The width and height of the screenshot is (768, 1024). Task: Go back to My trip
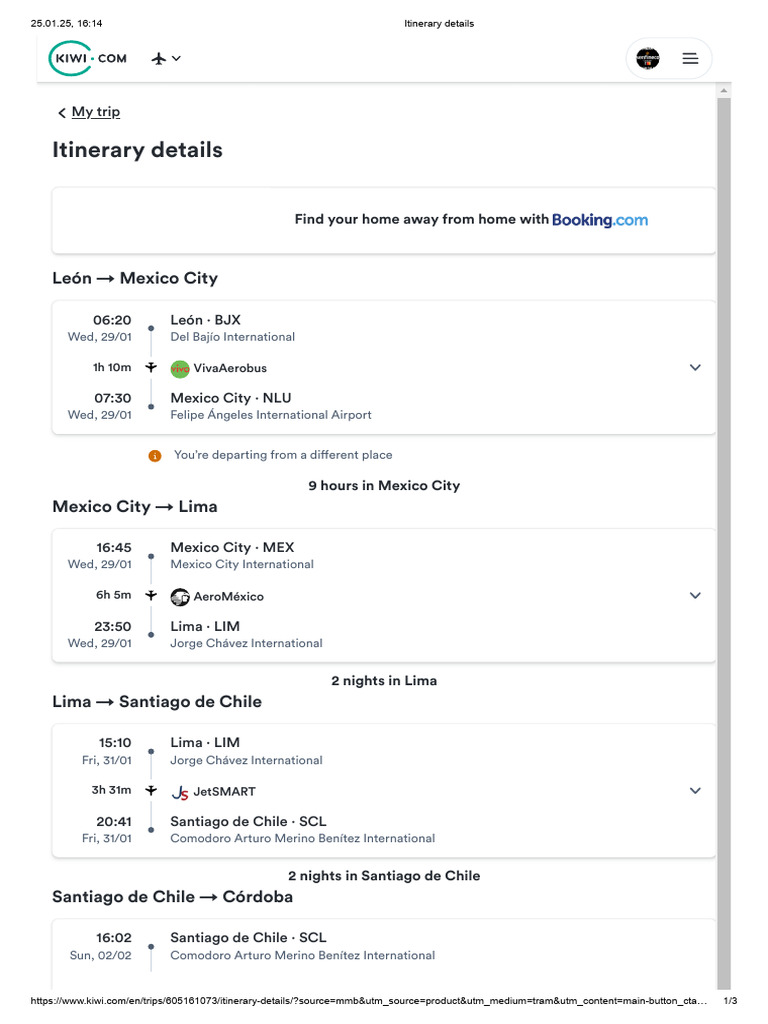tap(96, 112)
